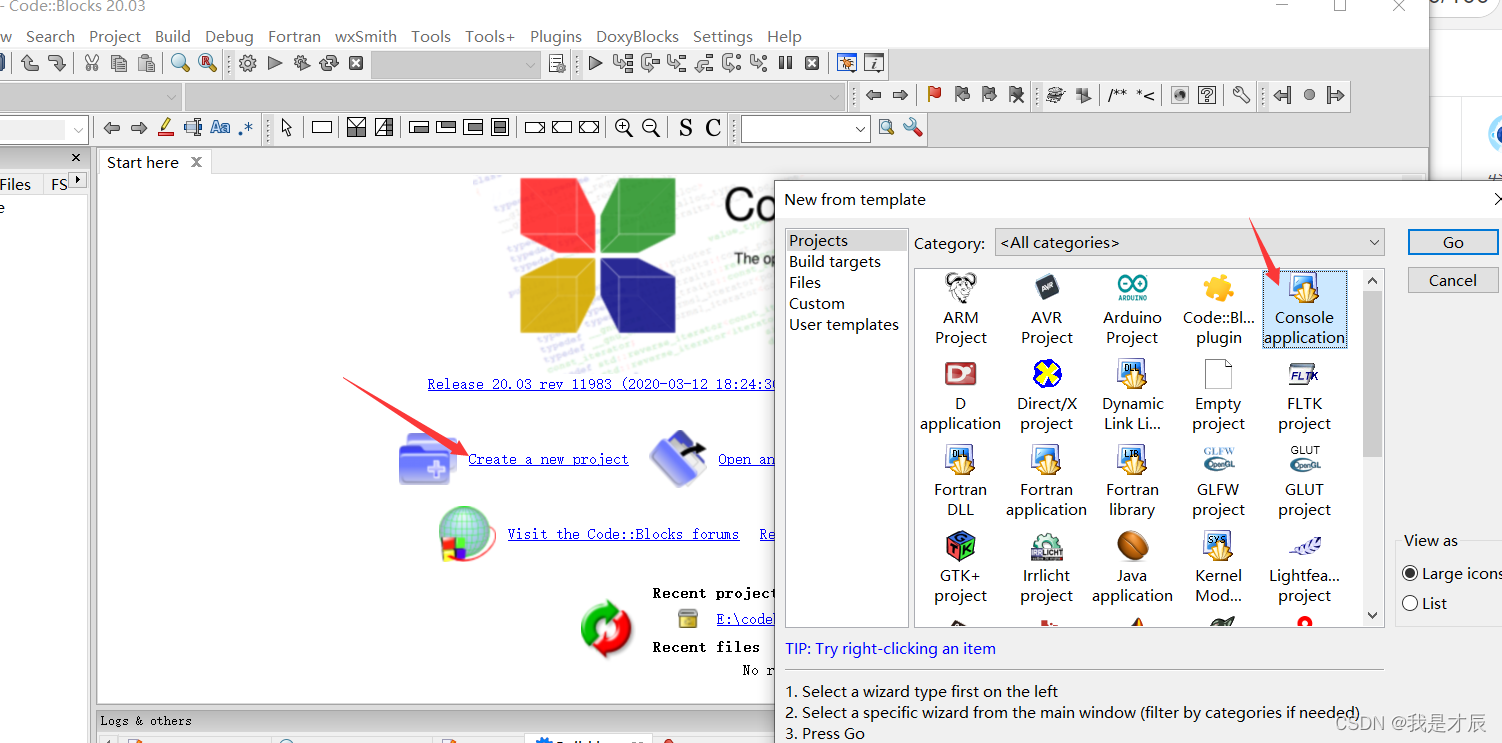Select the Java application template
1502x743 pixels.
tap(1132, 567)
